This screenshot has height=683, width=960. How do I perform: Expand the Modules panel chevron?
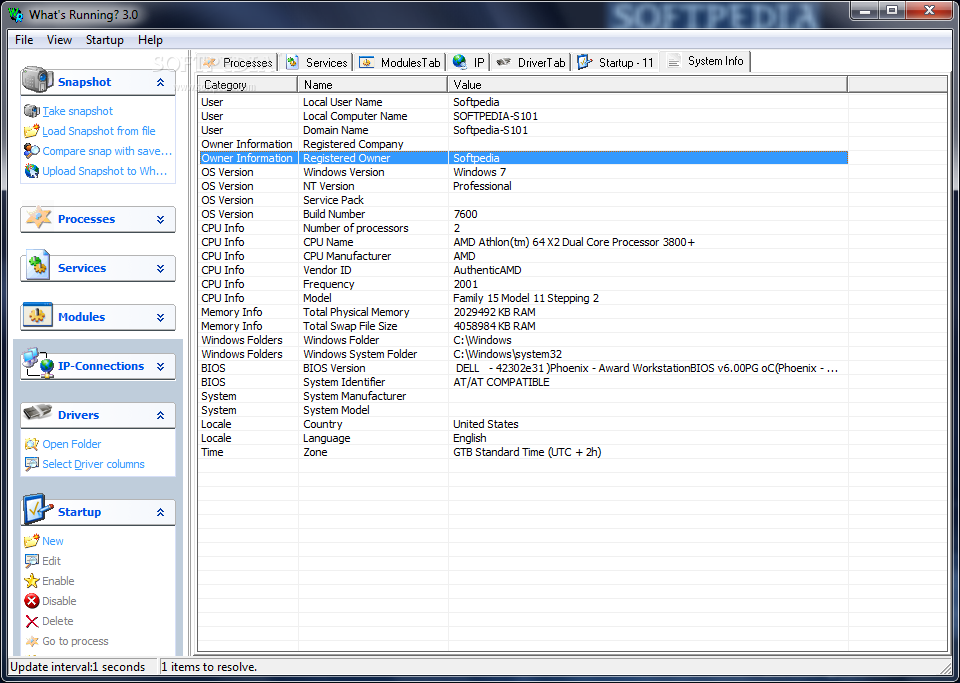(x=160, y=317)
